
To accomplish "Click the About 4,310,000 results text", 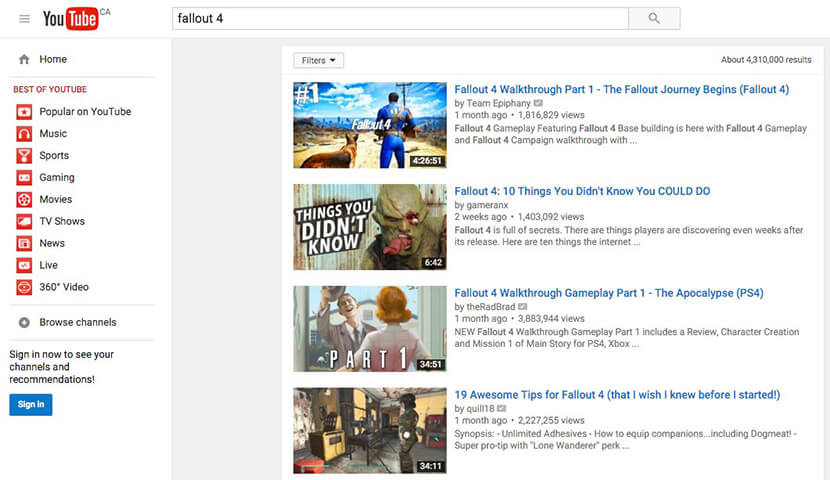I will point(766,60).
